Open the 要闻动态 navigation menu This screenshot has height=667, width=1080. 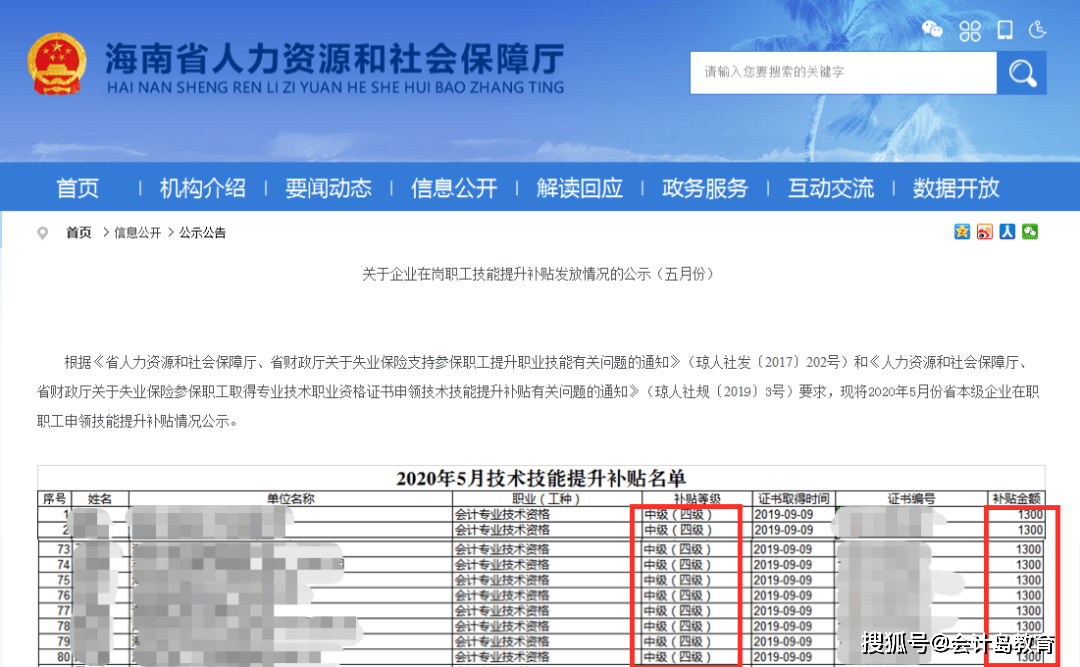tap(329, 187)
